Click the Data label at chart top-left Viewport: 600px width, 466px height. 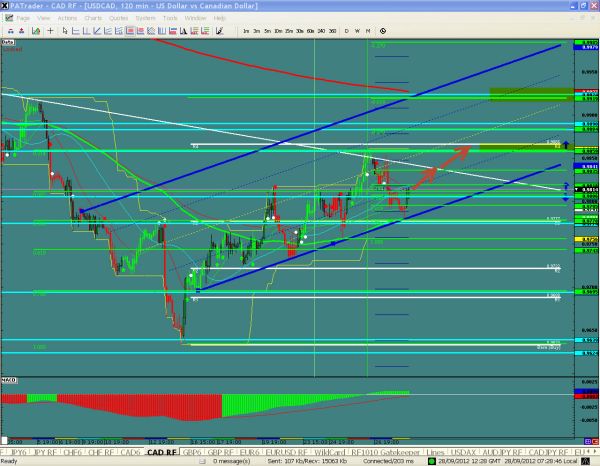(x=7, y=43)
